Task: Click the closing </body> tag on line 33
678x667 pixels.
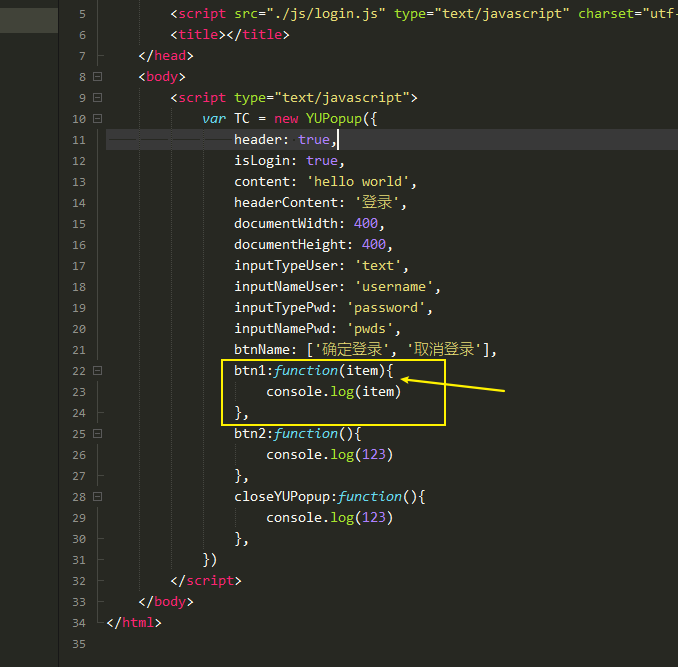Action: tap(166, 602)
